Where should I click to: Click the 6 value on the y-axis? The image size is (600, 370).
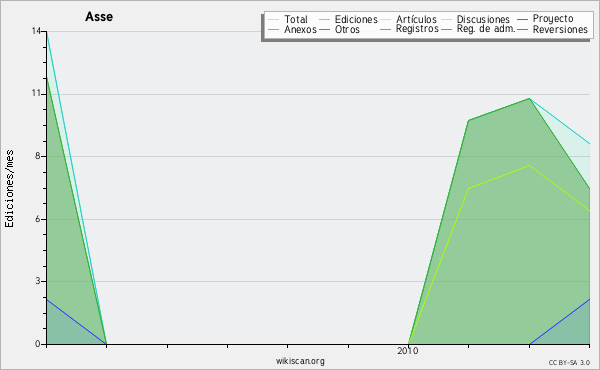[x=38, y=219]
